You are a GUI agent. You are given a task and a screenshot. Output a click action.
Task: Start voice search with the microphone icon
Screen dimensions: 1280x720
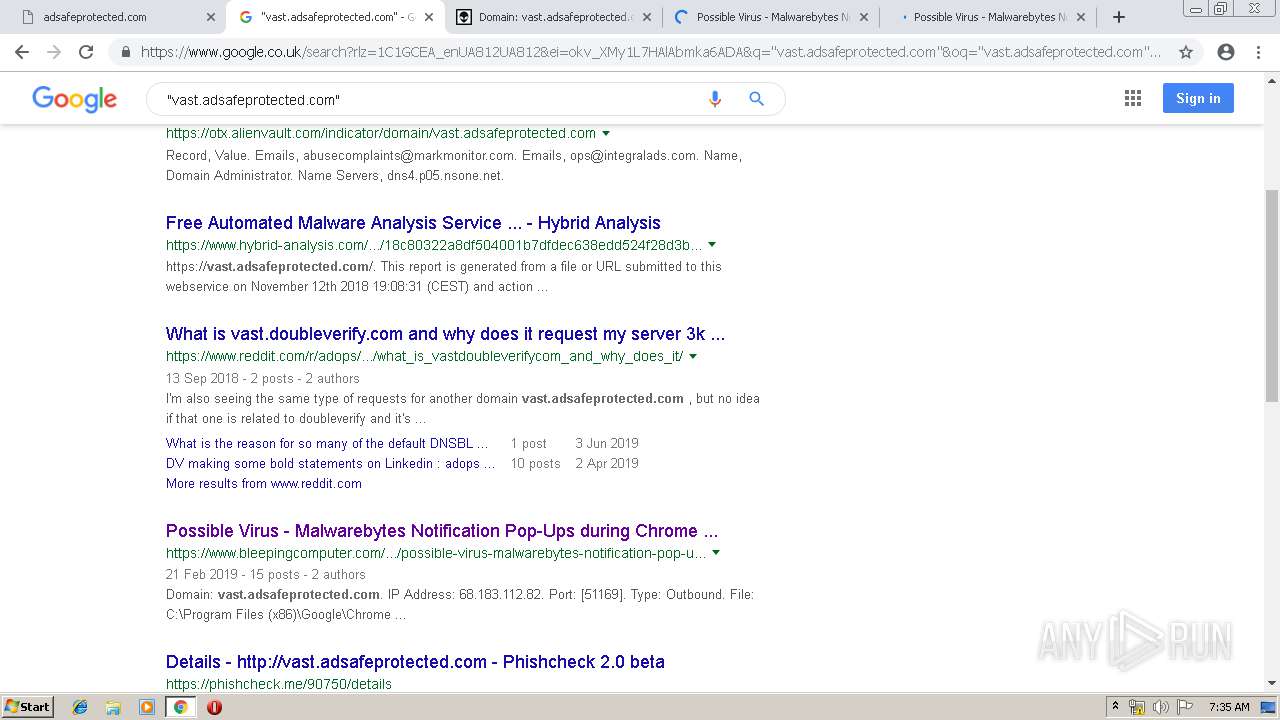click(714, 99)
